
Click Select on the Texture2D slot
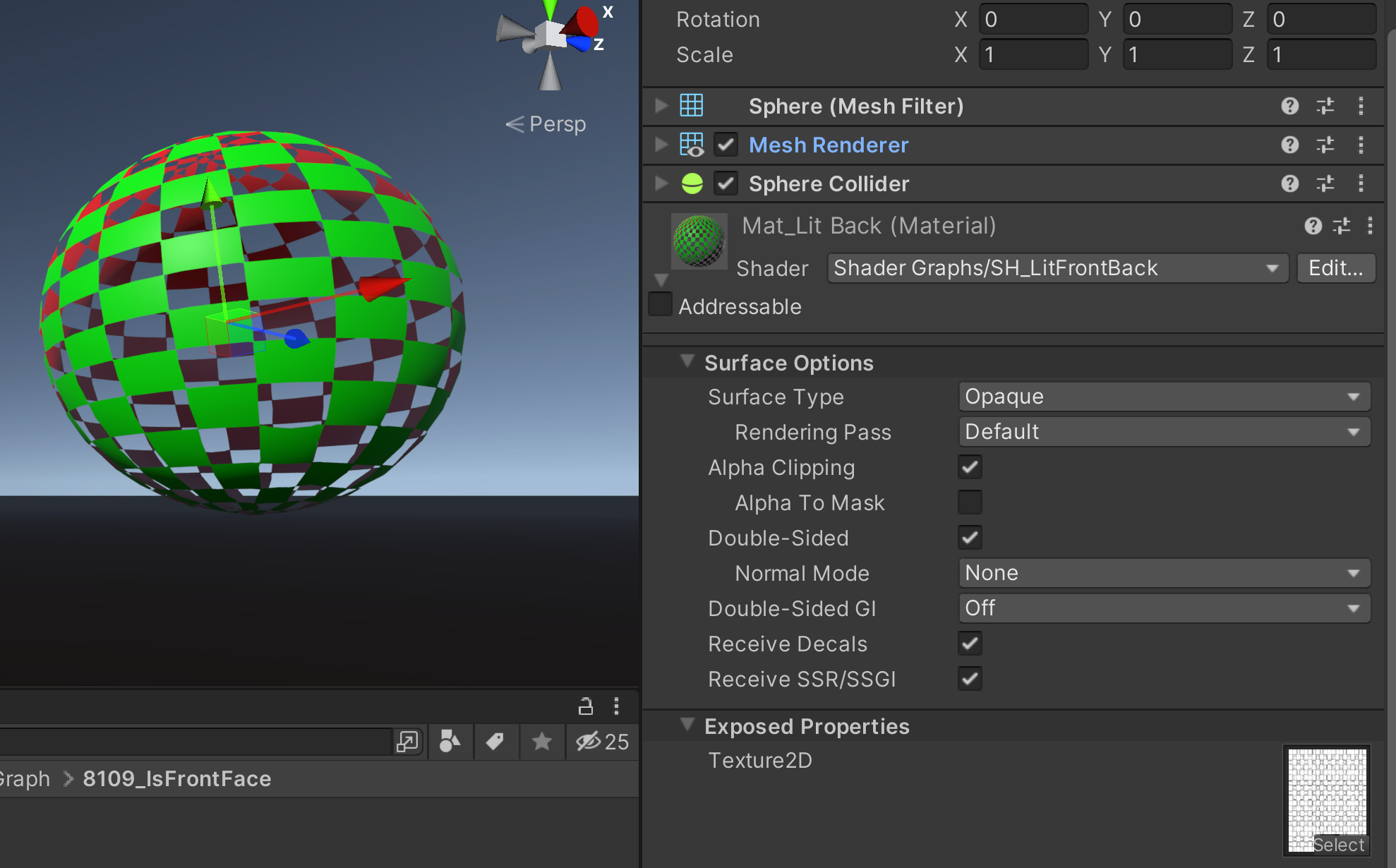[1338, 845]
